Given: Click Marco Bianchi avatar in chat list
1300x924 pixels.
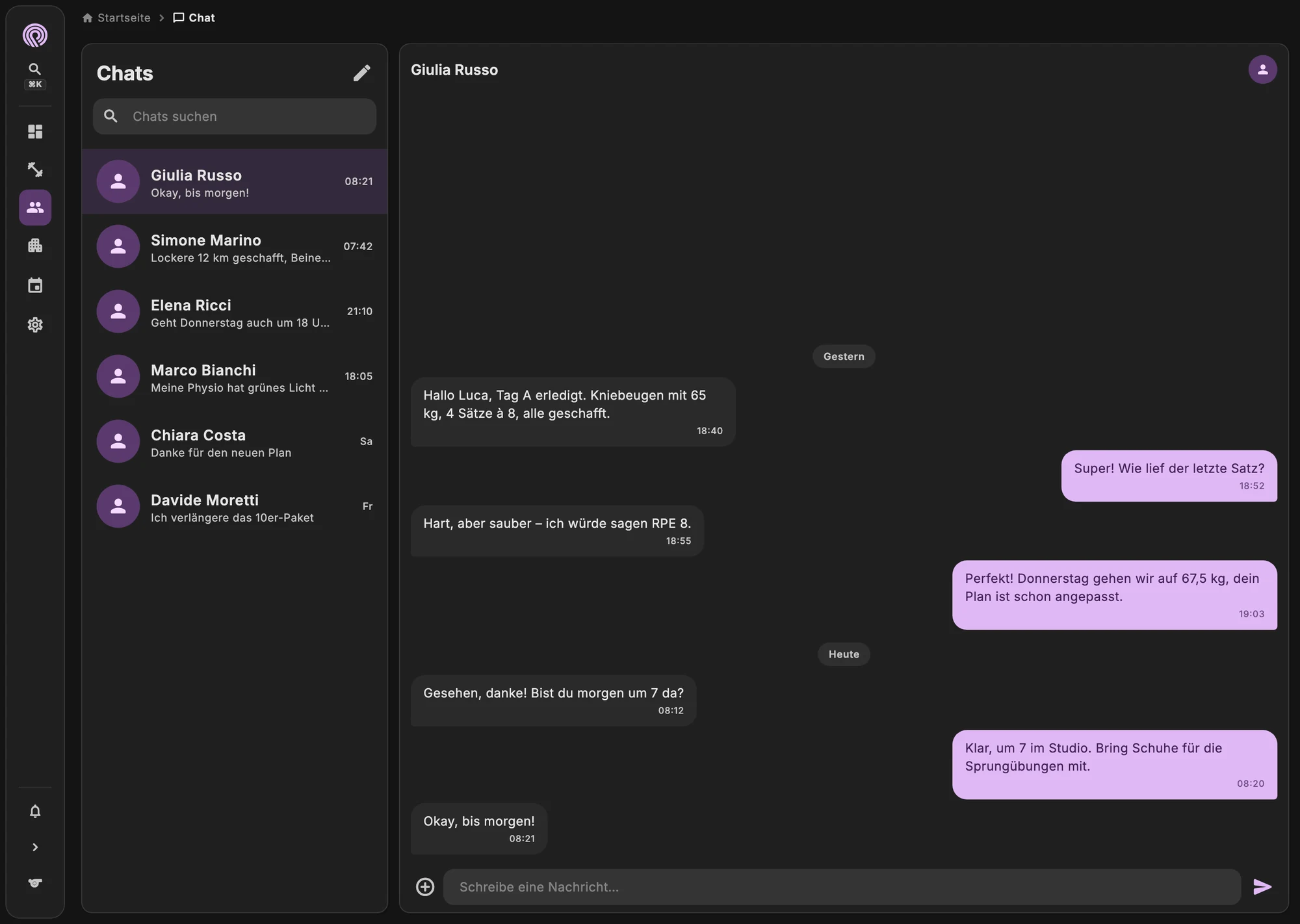Looking at the screenshot, I should [118, 376].
